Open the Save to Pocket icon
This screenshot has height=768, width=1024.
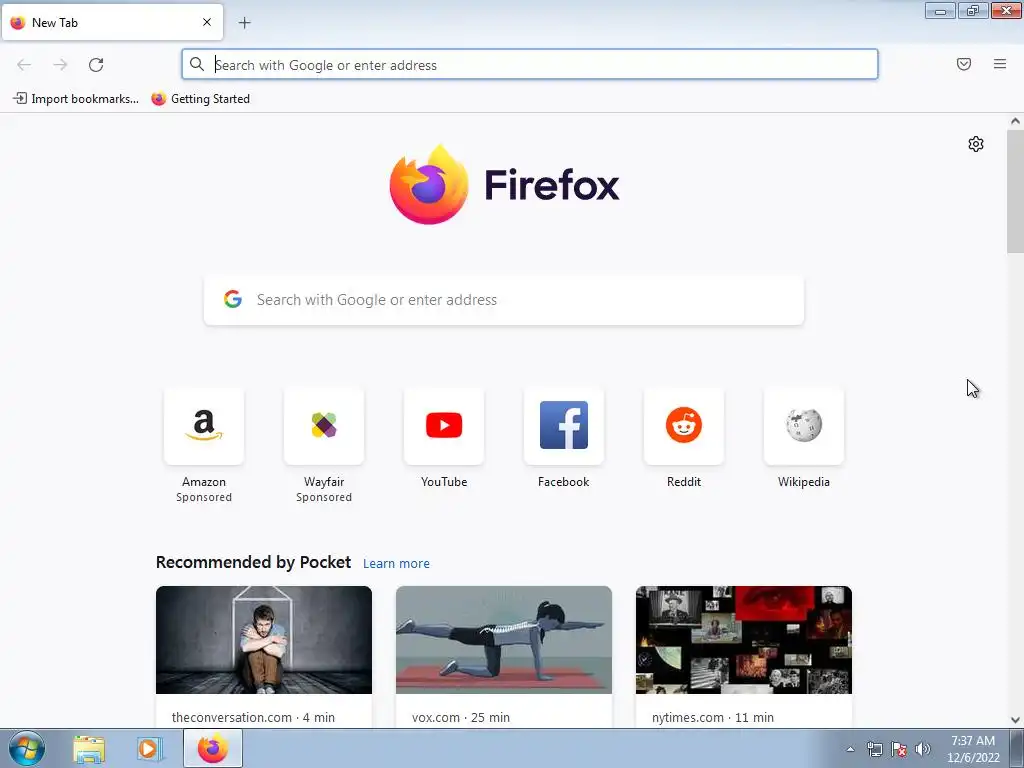click(964, 64)
